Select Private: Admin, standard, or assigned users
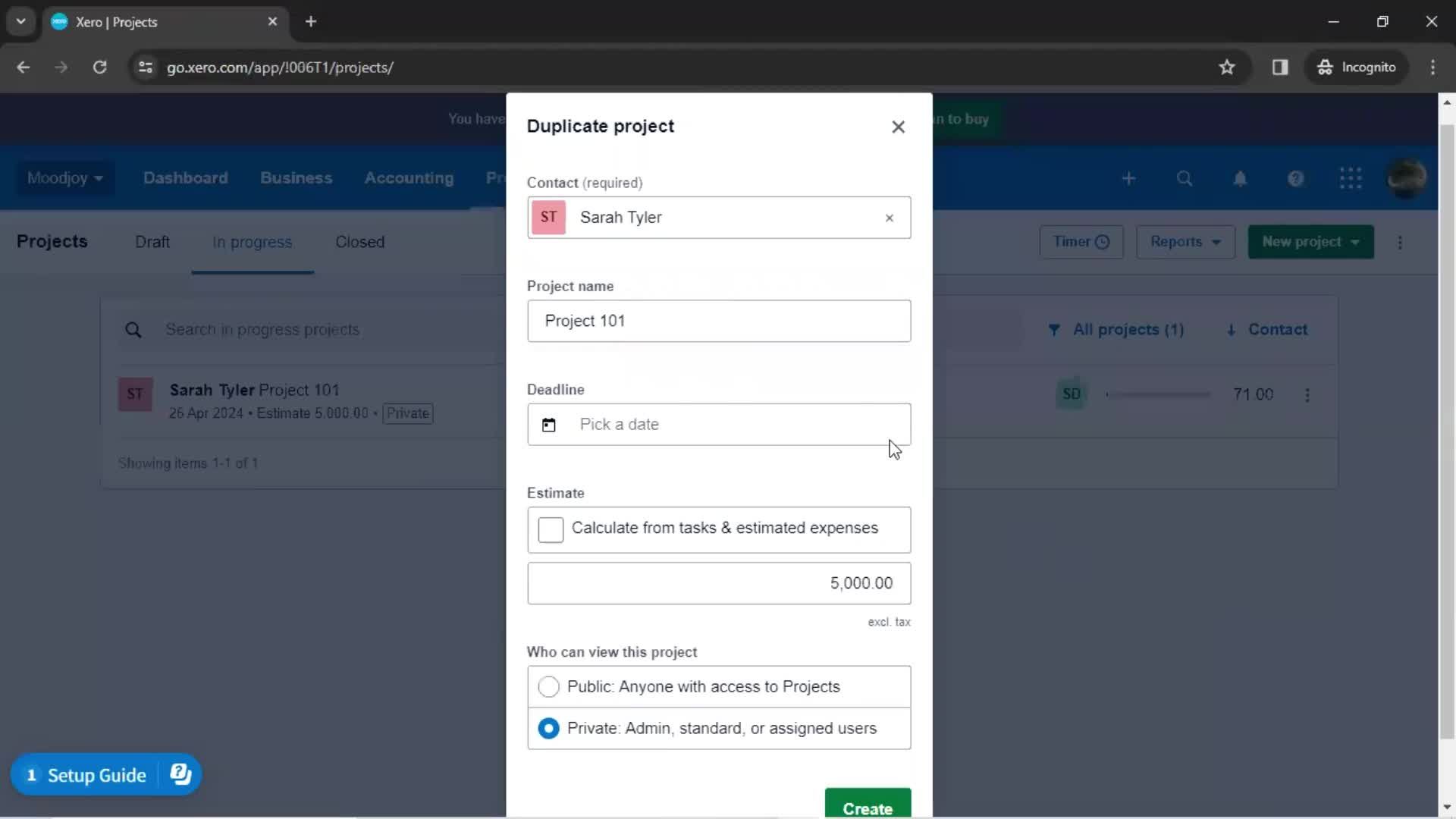 coord(548,729)
